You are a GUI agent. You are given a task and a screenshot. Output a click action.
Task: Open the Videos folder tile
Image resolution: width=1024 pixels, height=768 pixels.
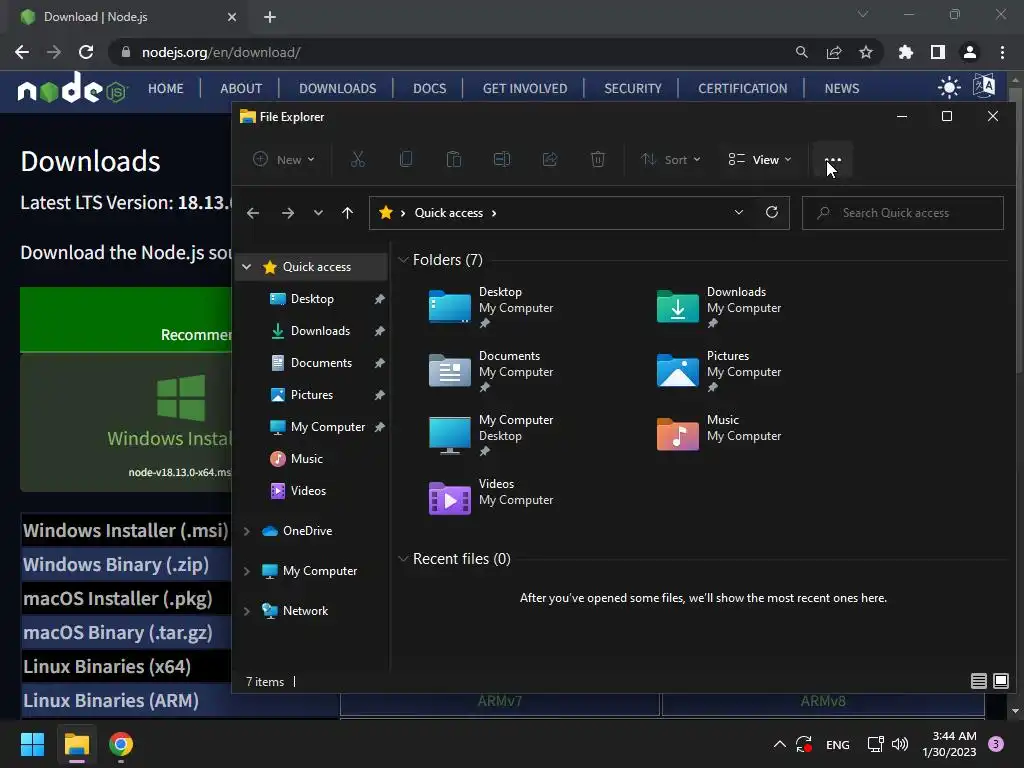pyautogui.click(x=490, y=498)
